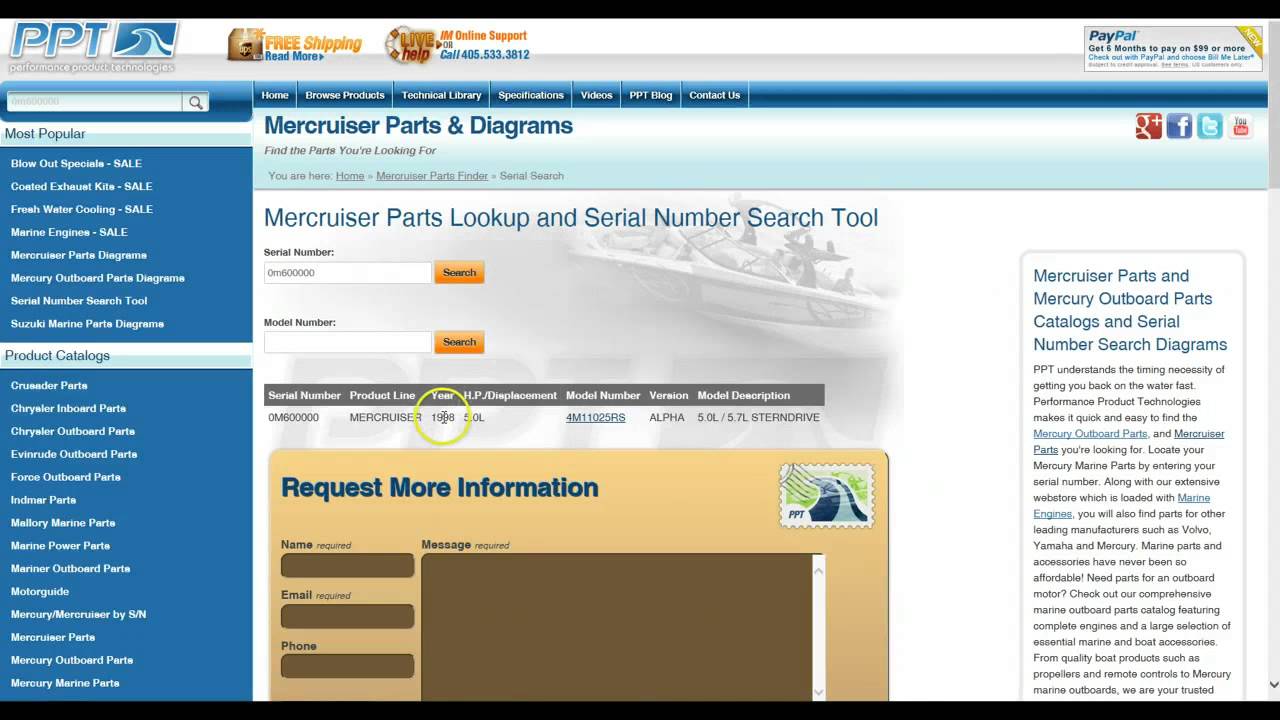The height and width of the screenshot is (720, 1280).
Task: Click the Message text area
Action: coord(617,627)
